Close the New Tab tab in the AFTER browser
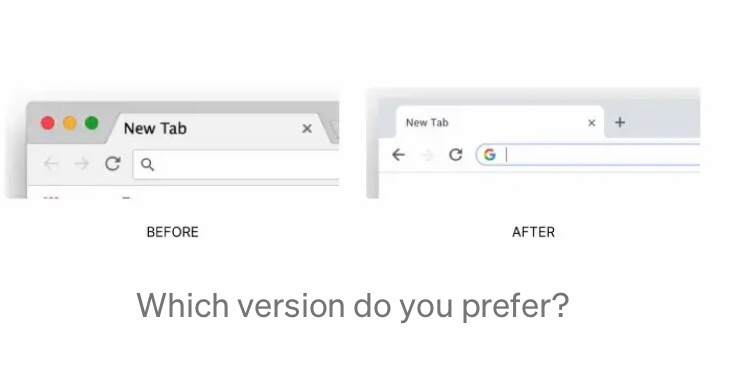The width and height of the screenshot is (750, 386). coord(592,123)
